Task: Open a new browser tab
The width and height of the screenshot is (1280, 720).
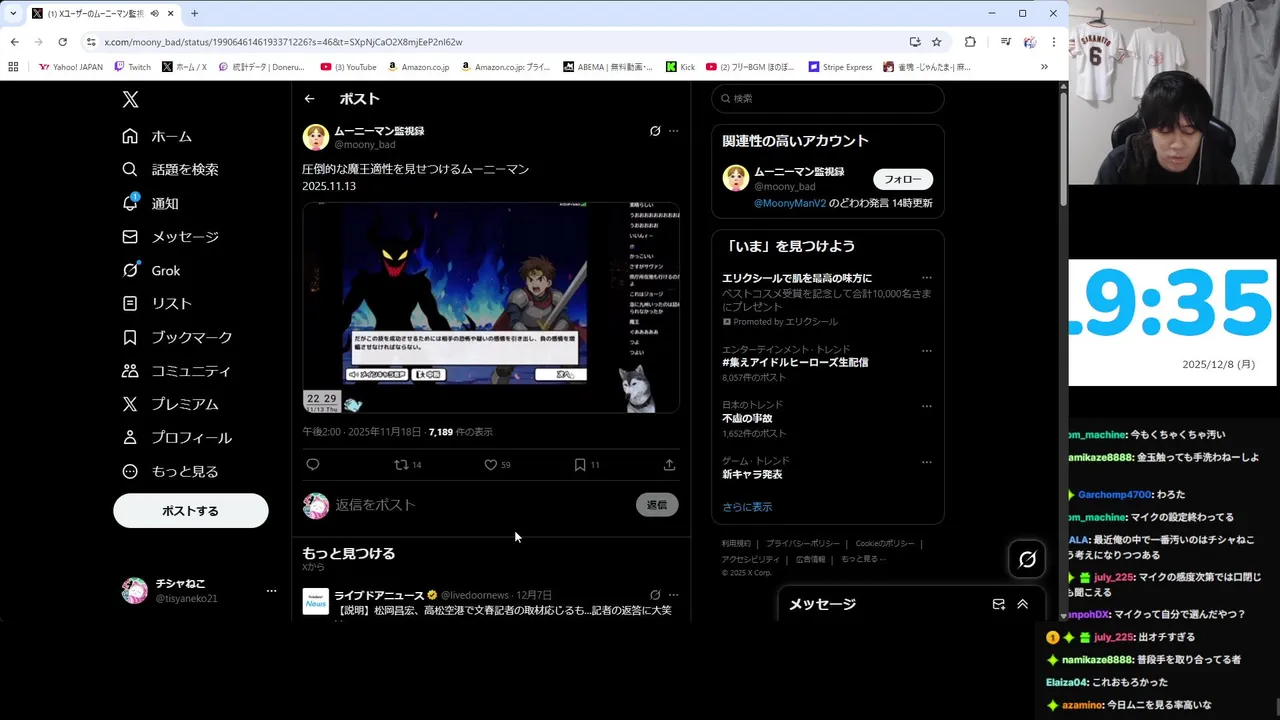Action: (194, 13)
